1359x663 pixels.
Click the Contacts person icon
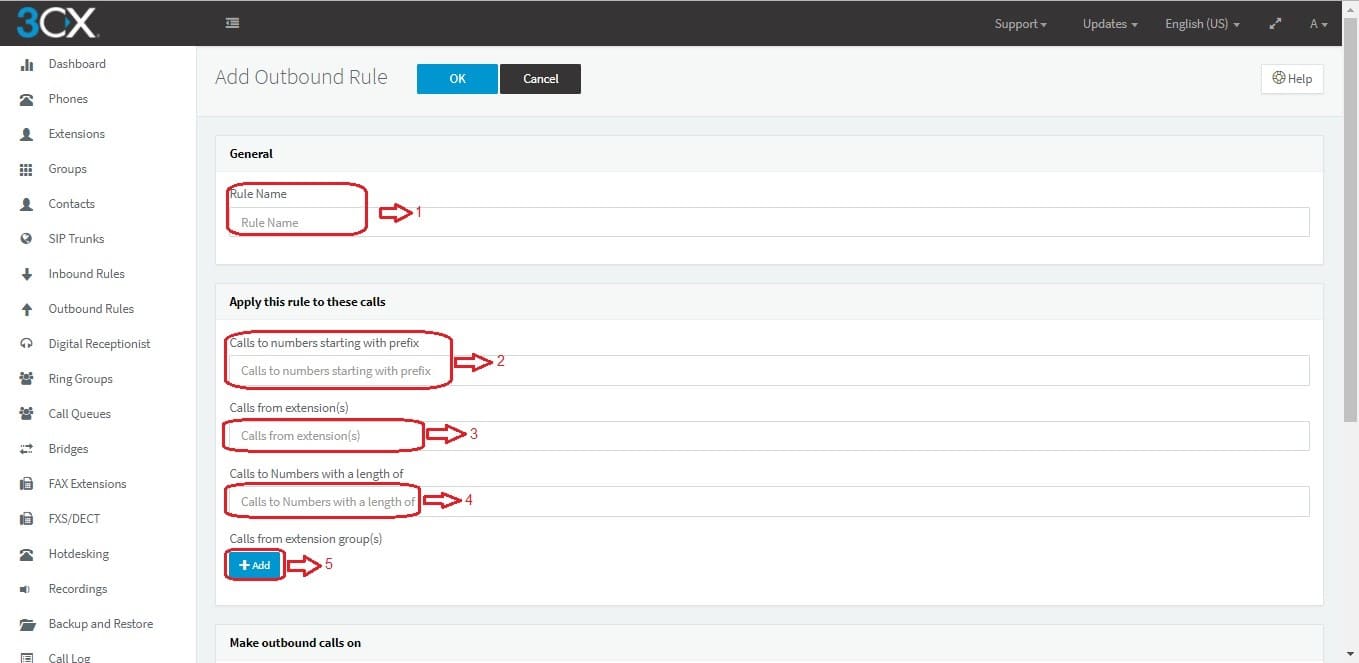point(27,204)
